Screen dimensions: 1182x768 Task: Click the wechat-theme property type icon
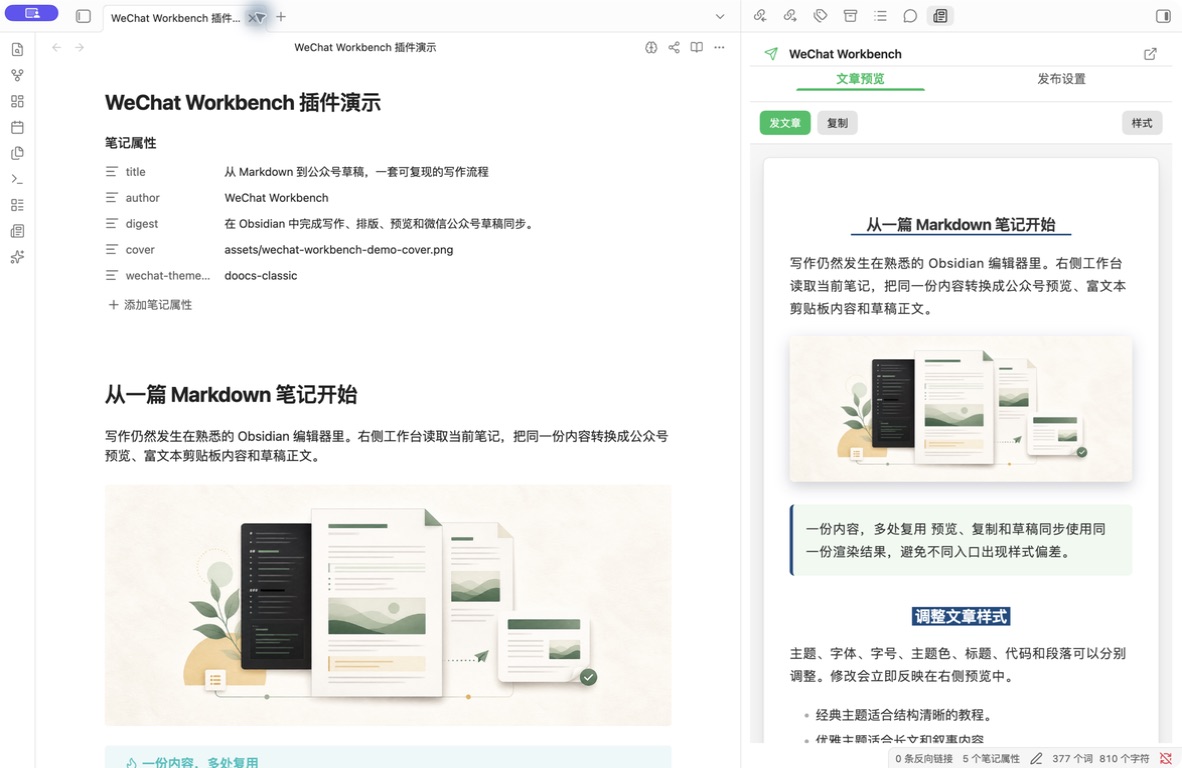pos(112,276)
